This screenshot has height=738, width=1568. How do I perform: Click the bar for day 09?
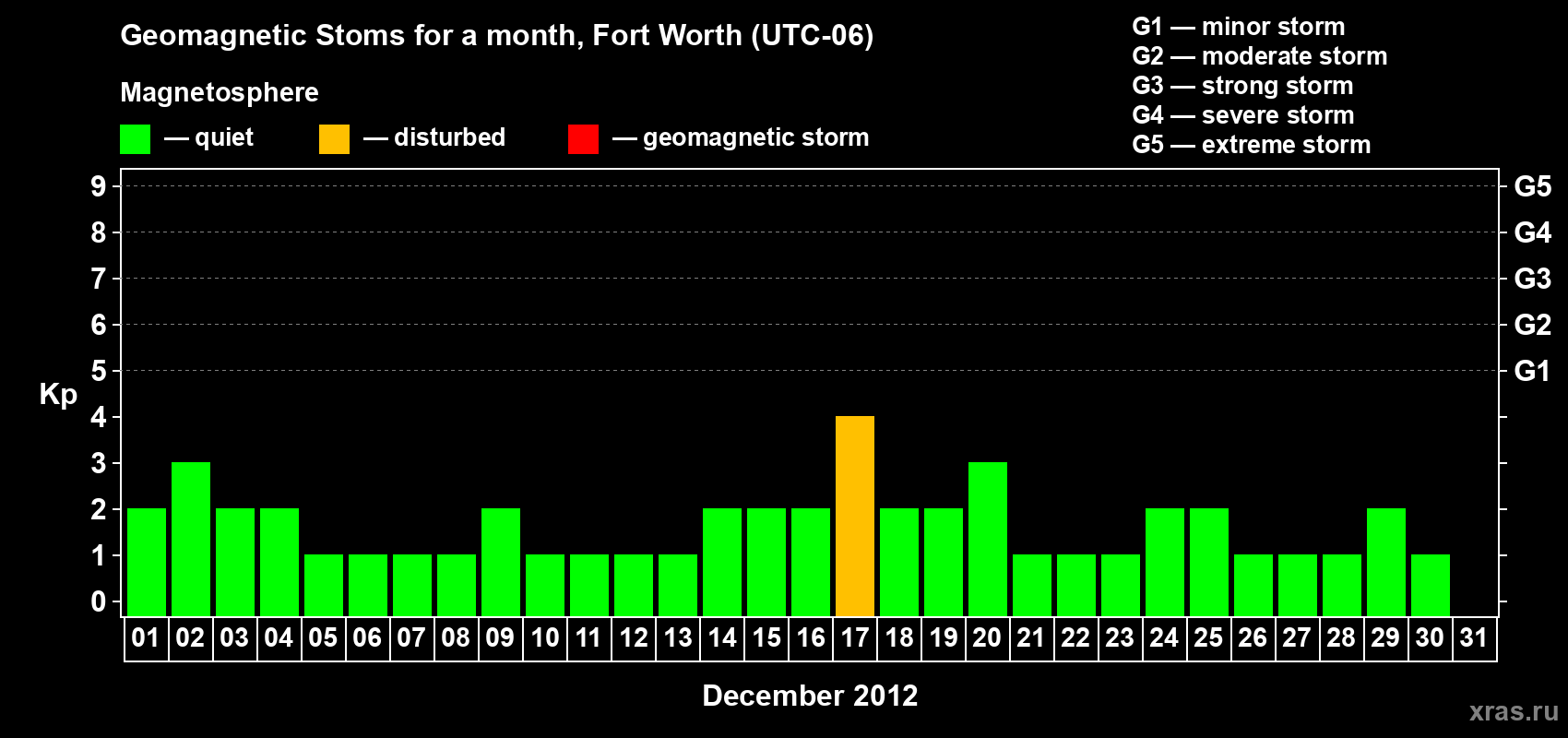click(501, 562)
